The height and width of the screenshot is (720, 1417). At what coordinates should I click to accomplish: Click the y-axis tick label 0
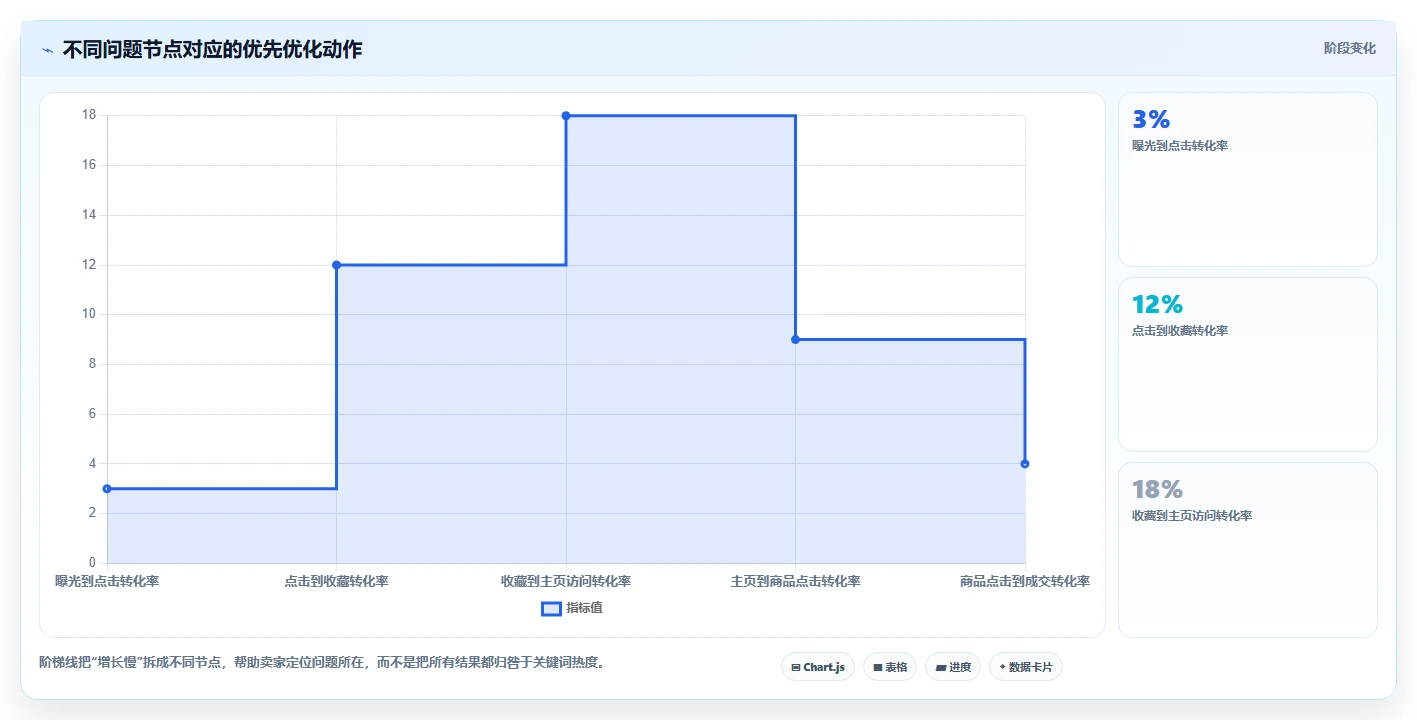click(x=92, y=563)
